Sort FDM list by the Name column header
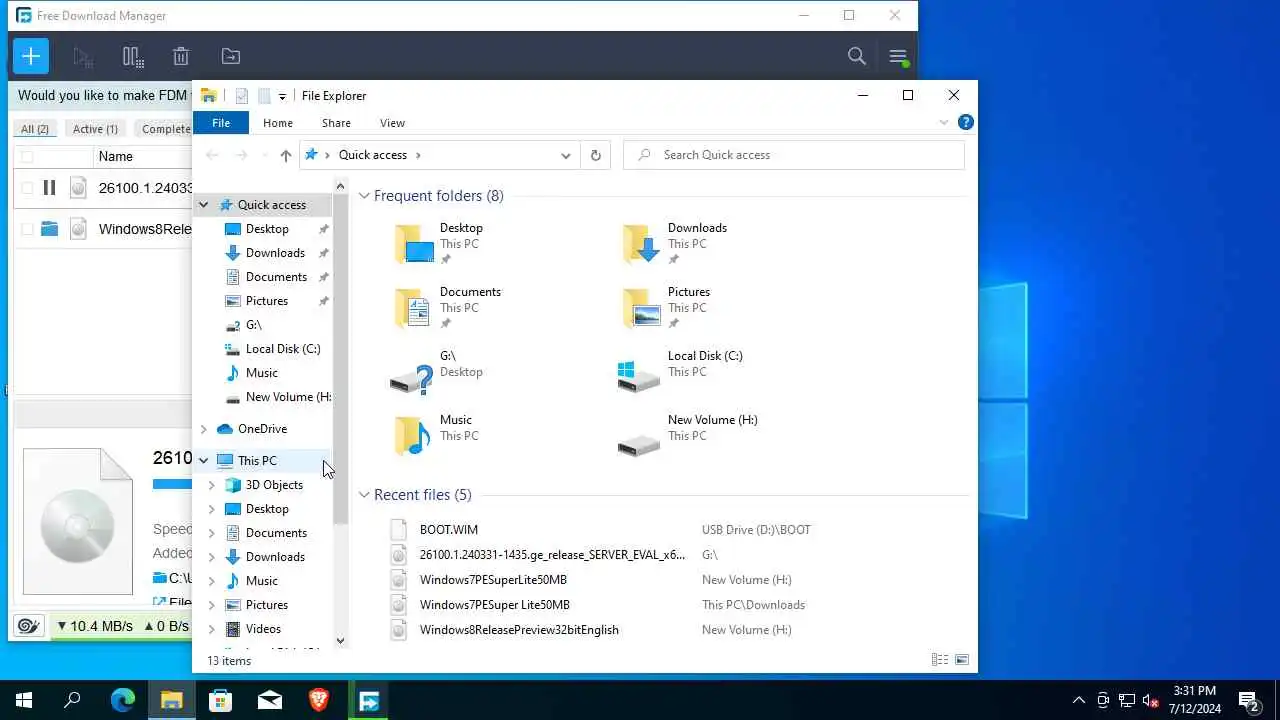The height and width of the screenshot is (720, 1280). pos(115,156)
